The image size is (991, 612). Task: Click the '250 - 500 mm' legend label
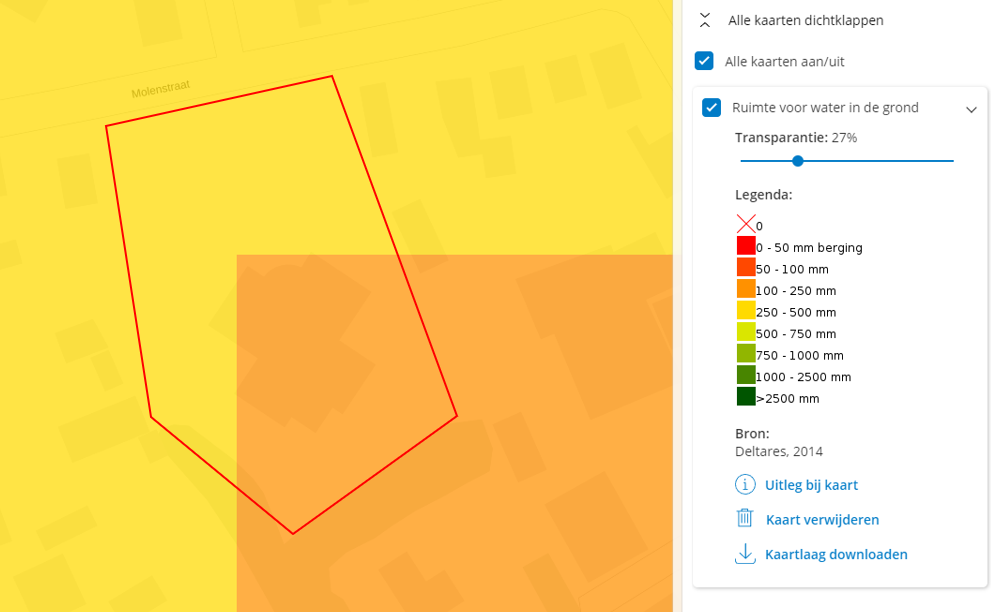coord(796,312)
